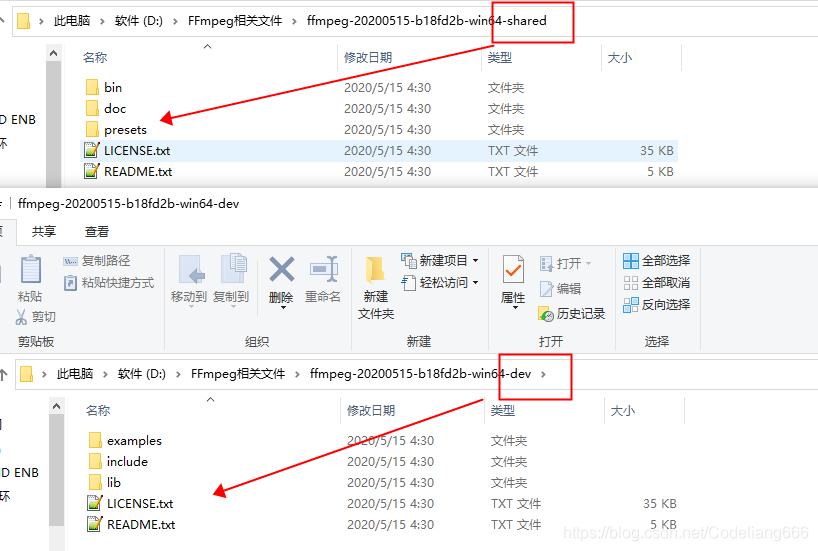The height and width of the screenshot is (551, 818).
Task: Select the include folder
Action: pyautogui.click(x=118, y=462)
